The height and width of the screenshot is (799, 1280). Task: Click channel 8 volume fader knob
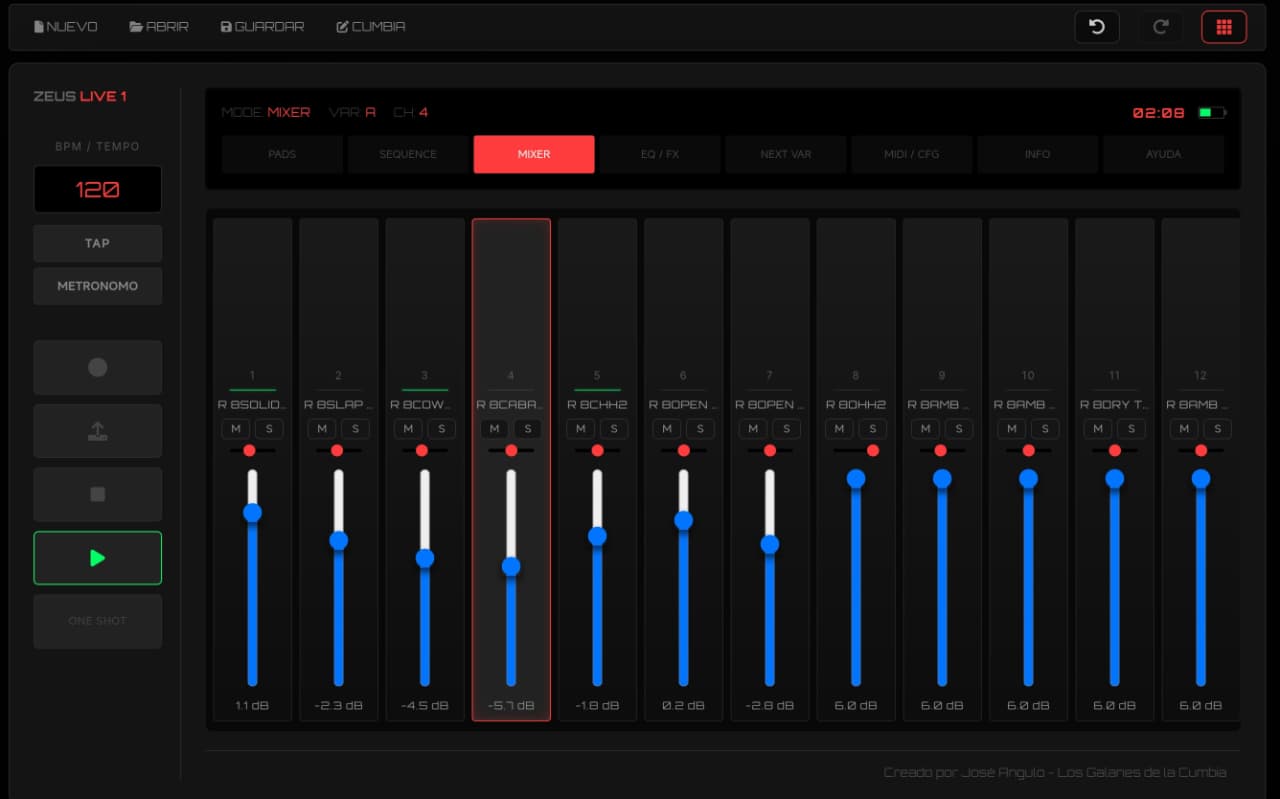point(856,479)
